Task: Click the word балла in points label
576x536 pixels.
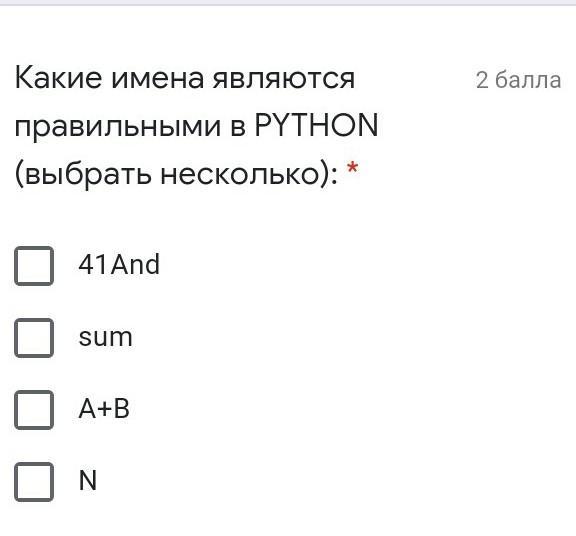Action: (x=528, y=80)
